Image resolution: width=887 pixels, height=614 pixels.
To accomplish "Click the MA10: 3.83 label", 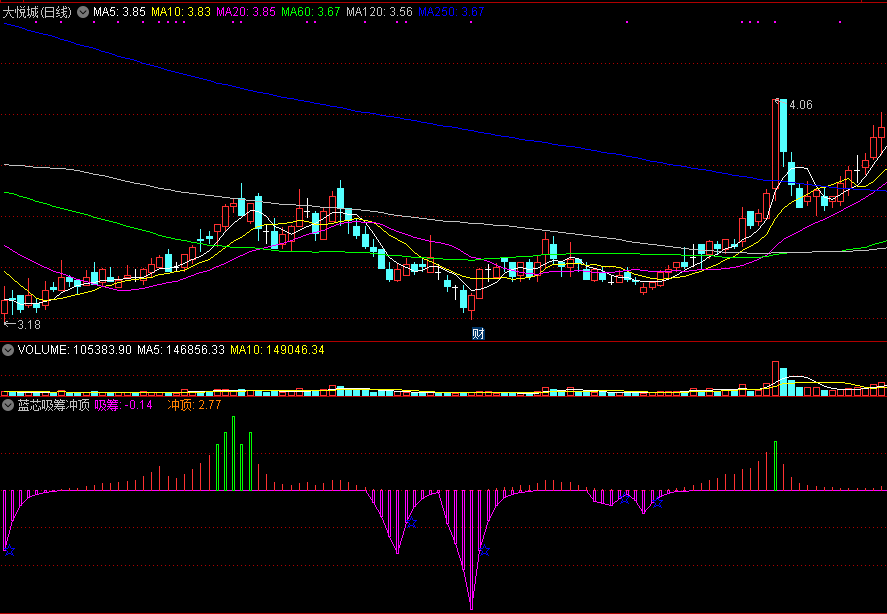I will pos(181,12).
